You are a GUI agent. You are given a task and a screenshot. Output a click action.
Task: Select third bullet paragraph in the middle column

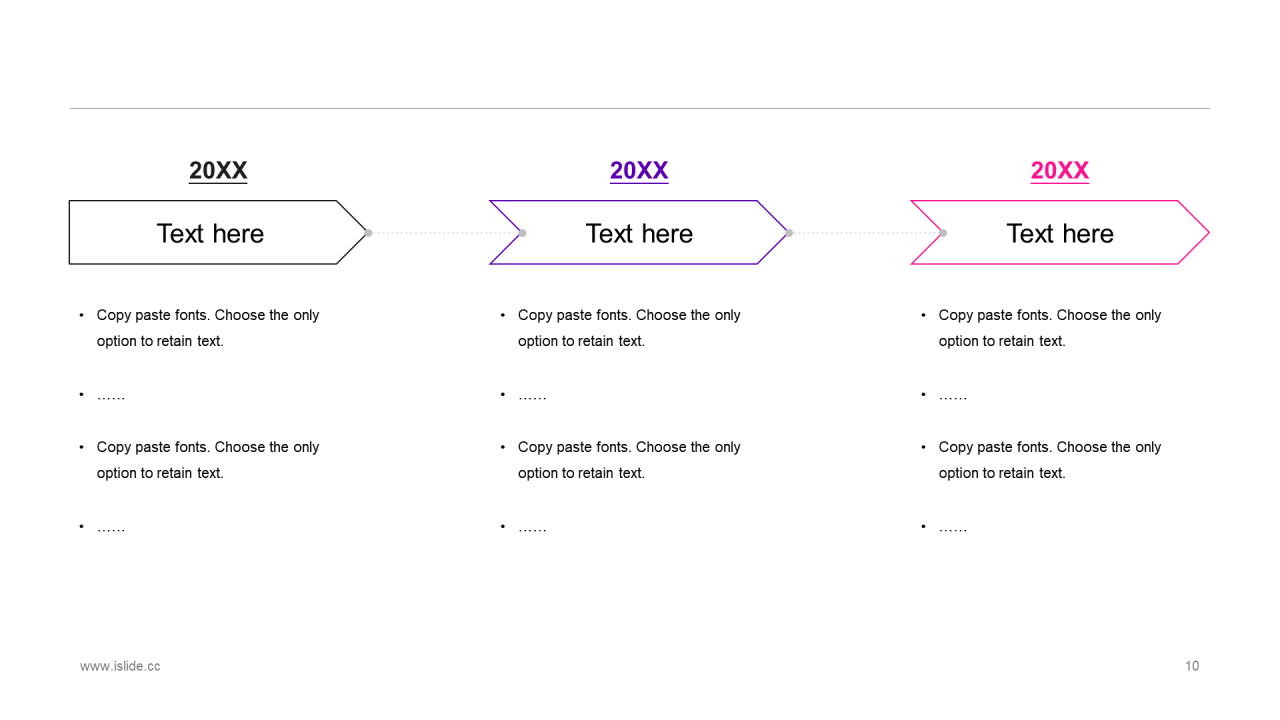pos(629,460)
